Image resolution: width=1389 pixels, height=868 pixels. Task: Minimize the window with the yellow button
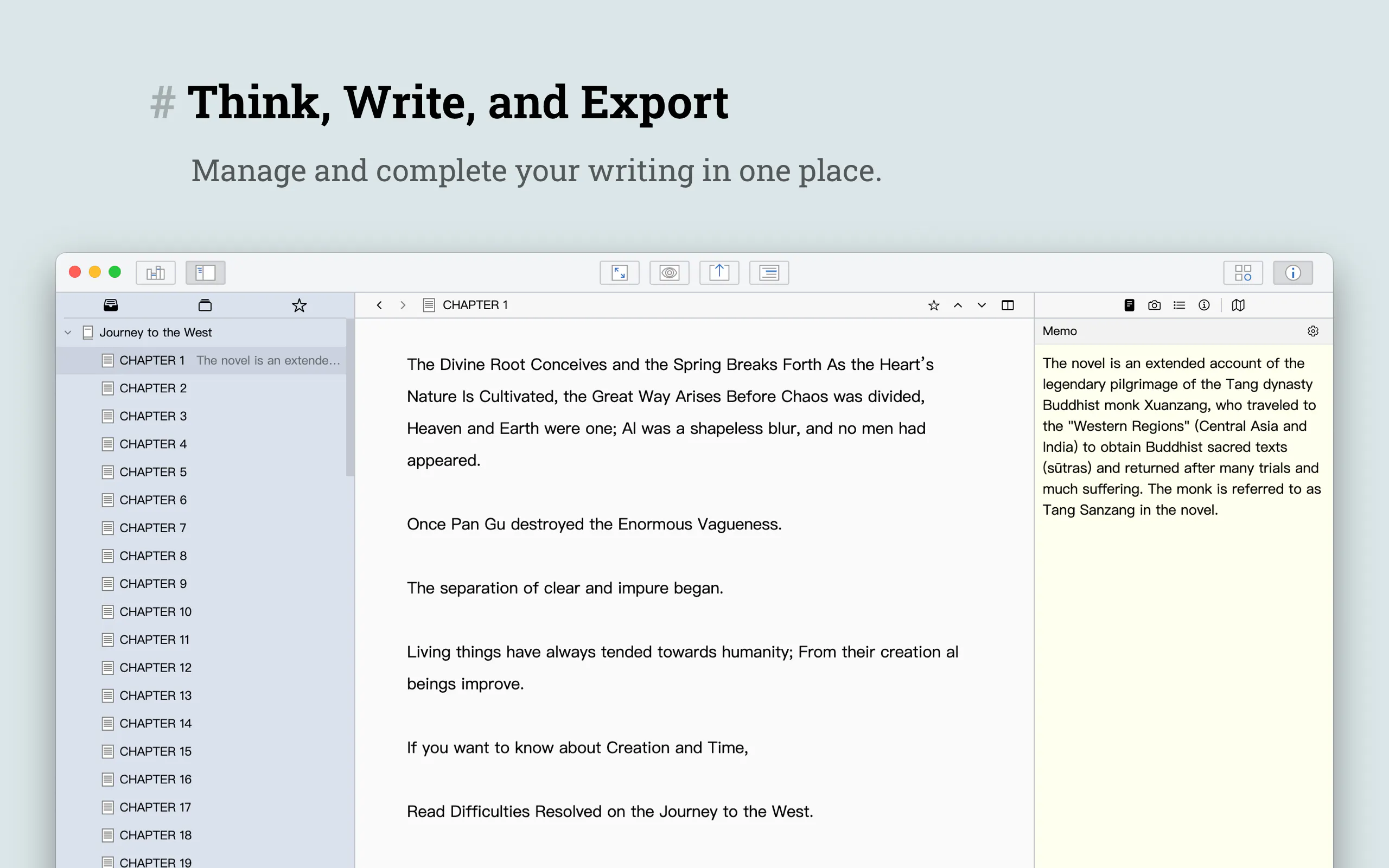(95, 272)
